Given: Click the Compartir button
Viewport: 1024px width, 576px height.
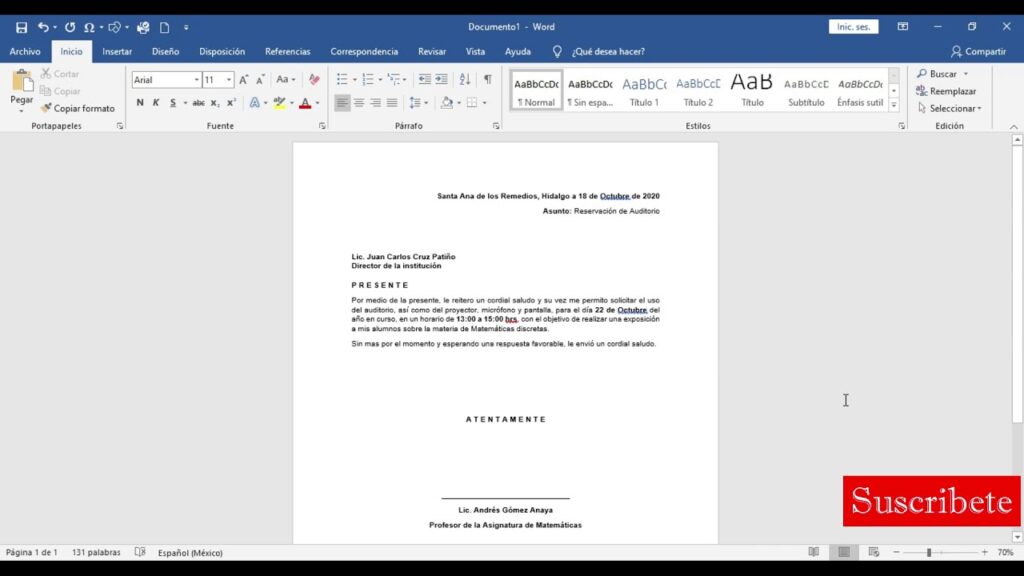Looking at the screenshot, I should point(978,52).
